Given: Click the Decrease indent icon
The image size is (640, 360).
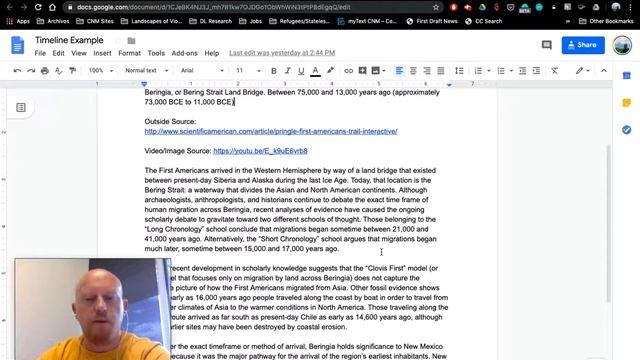Looking at the screenshot, I should pos(522,71).
